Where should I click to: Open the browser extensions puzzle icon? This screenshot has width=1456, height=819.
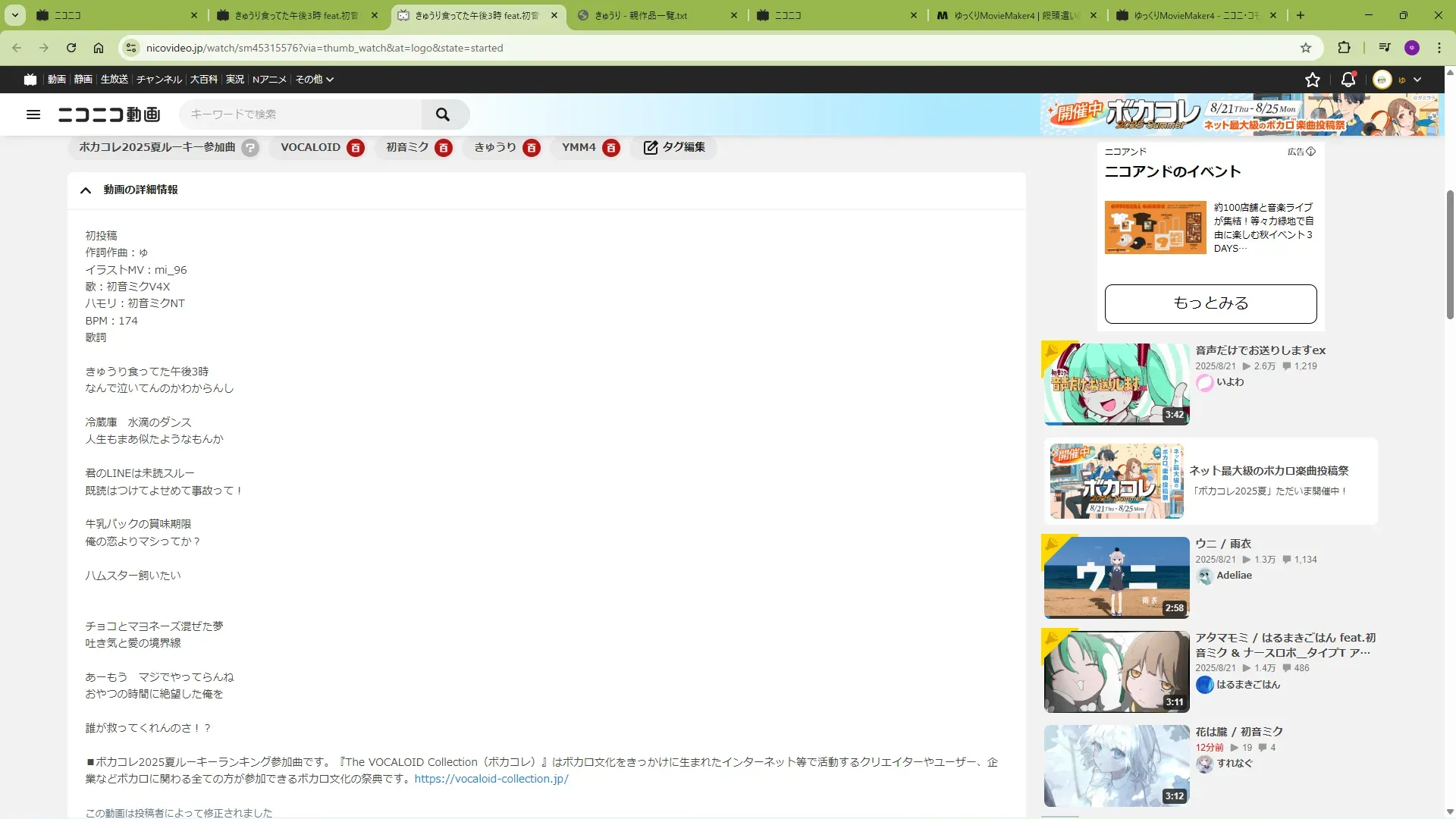[x=1344, y=48]
